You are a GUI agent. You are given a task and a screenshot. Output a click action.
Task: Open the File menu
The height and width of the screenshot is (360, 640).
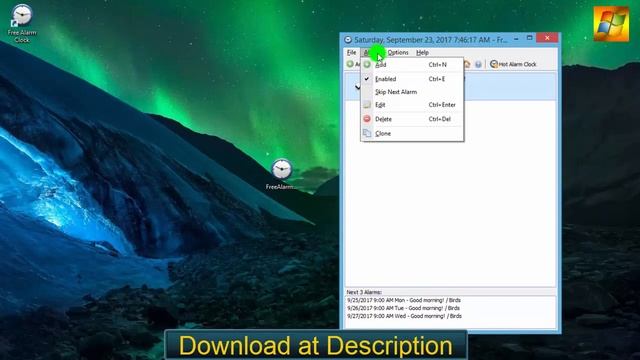(351, 53)
